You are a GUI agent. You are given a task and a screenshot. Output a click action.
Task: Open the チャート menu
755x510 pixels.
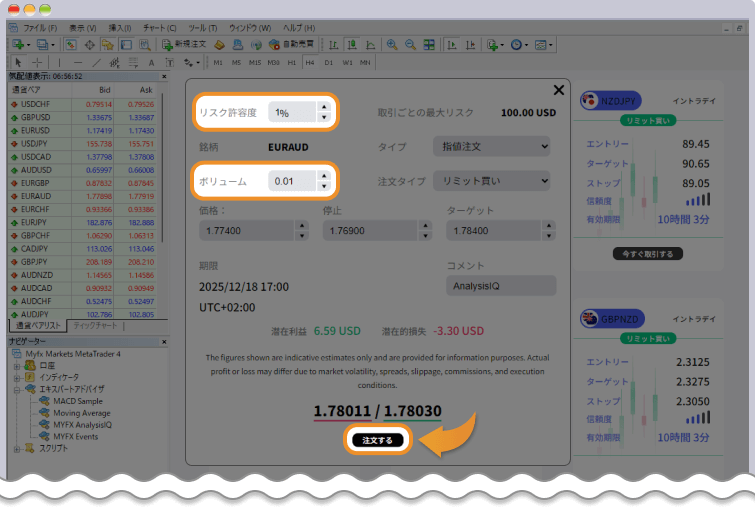point(159,29)
